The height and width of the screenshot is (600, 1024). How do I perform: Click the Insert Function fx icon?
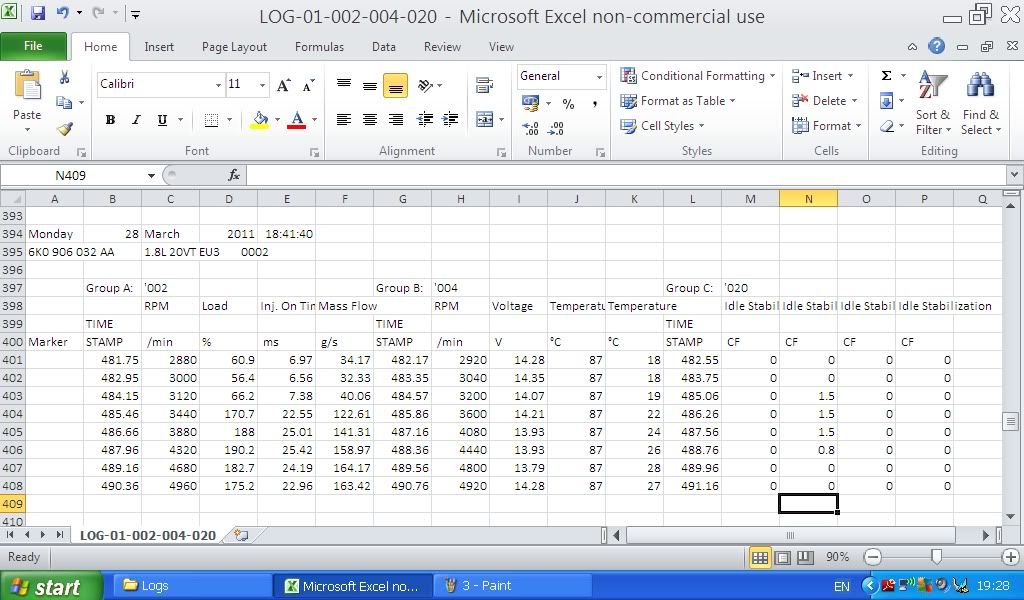pos(234,175)
